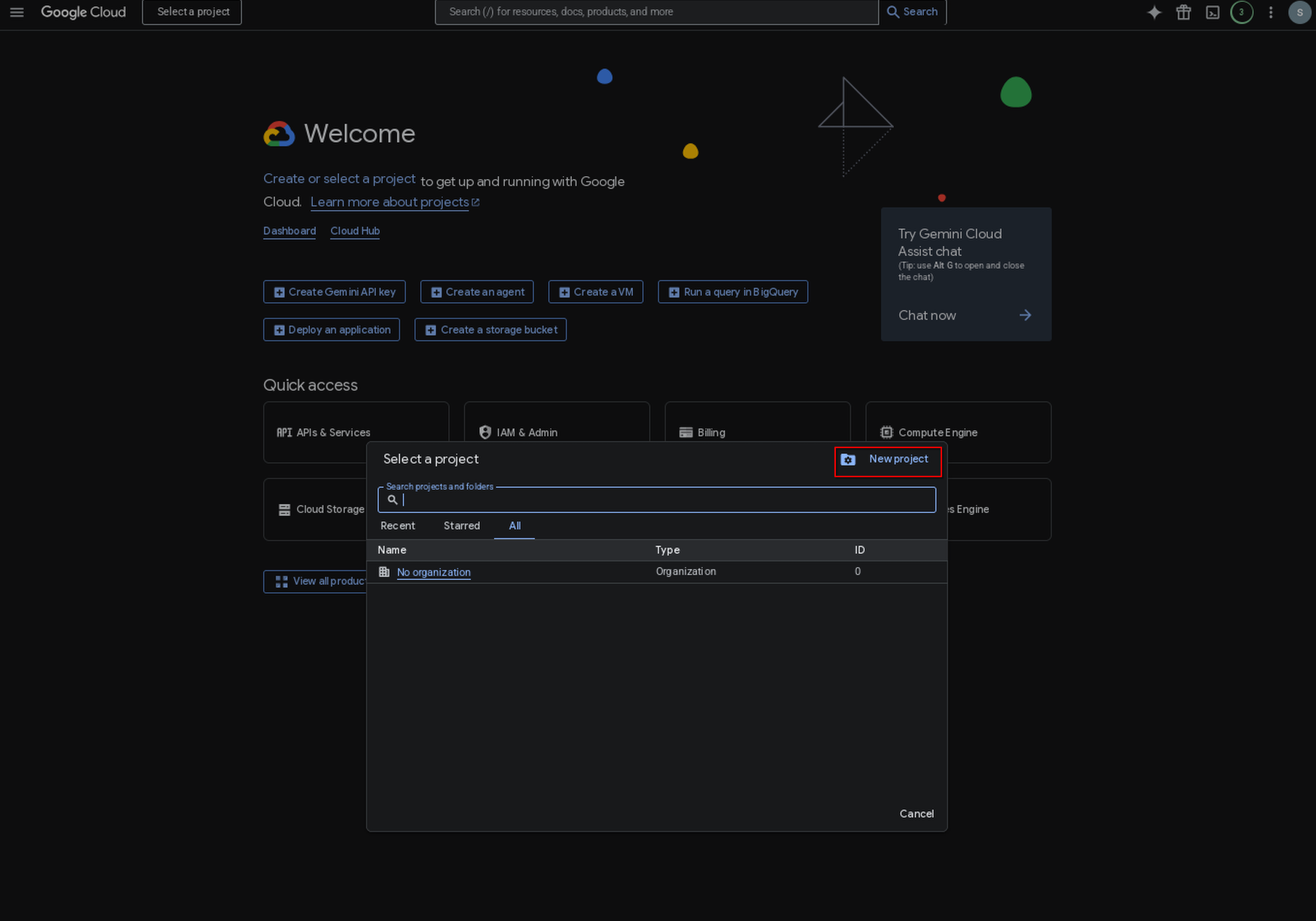The height and width of the screenshot is (921, 1316).
Task: Open notifications badge showing 3
Action: click(x=1242, y=12)
